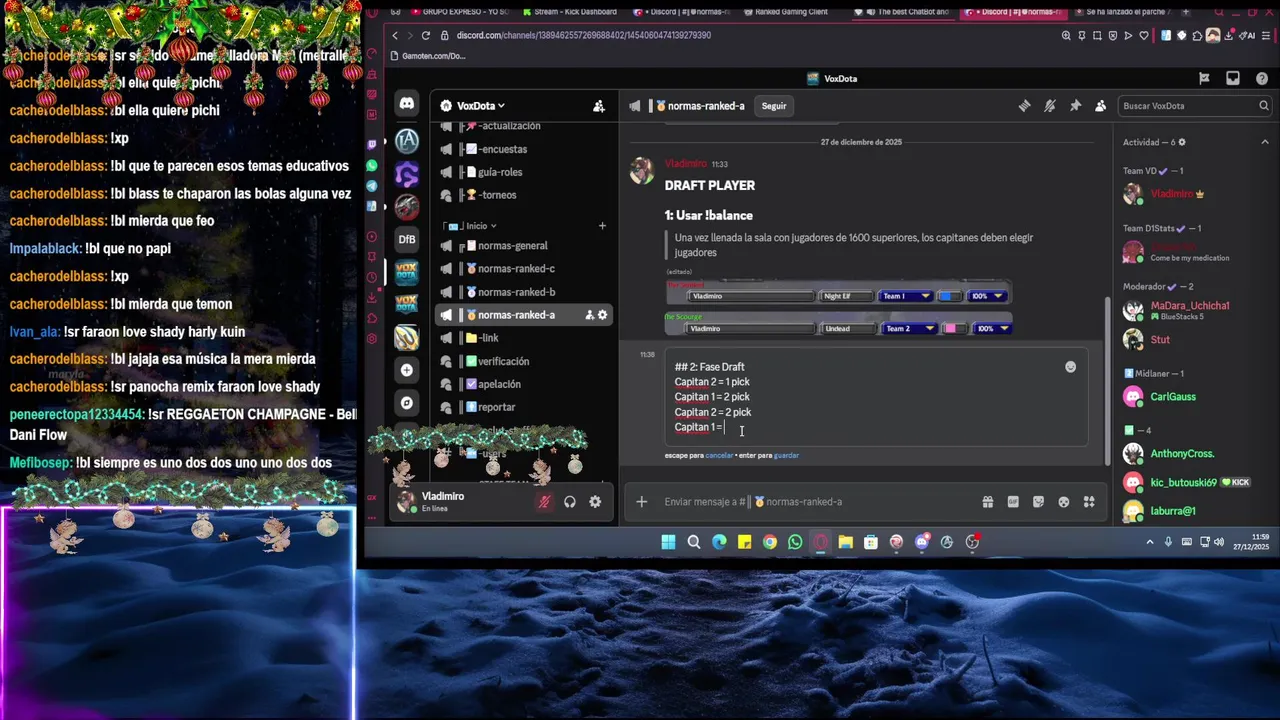Send a gift icon in message bar

(x=987, y=502)
